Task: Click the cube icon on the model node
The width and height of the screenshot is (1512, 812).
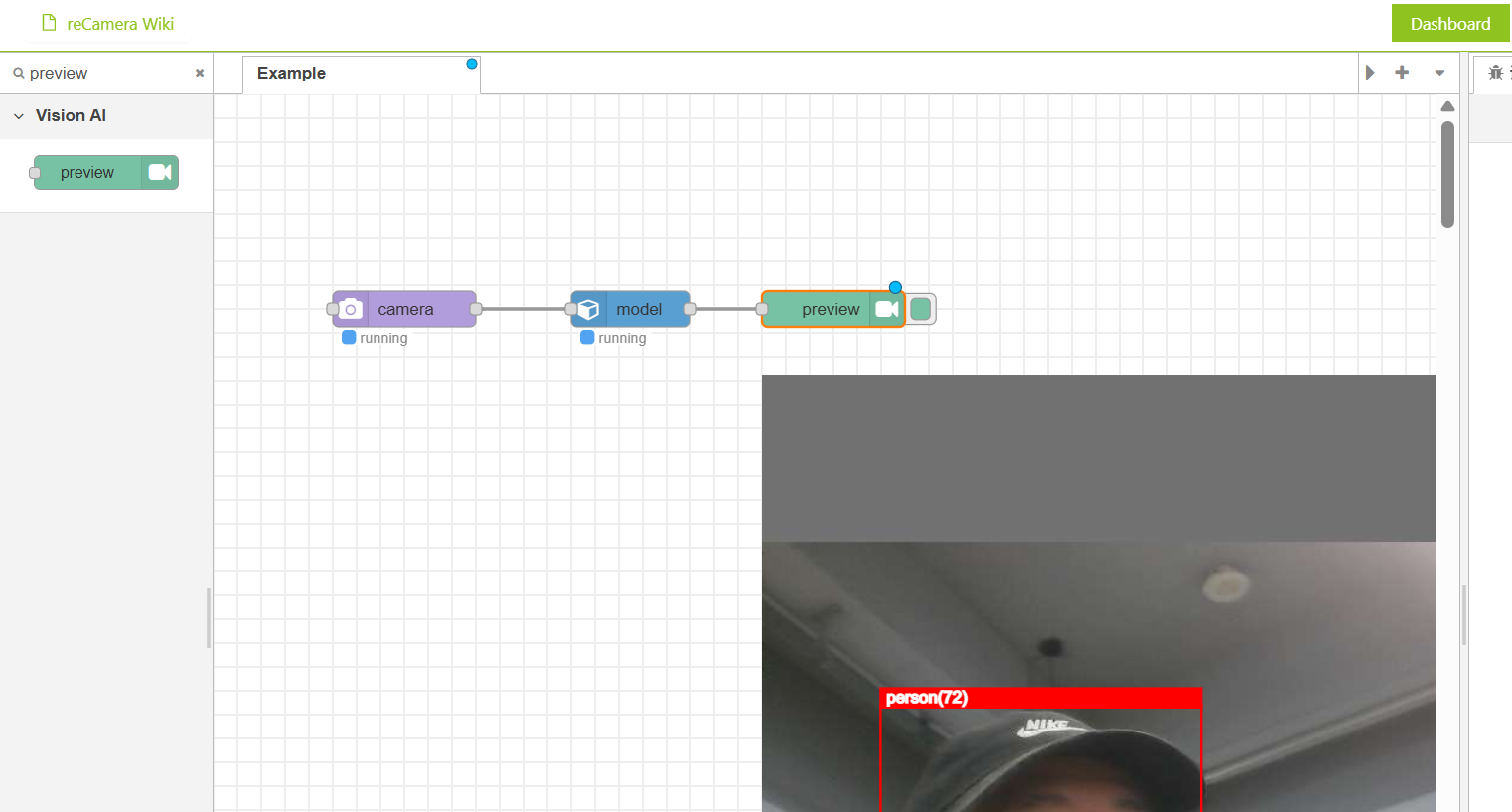Action: 588,309
